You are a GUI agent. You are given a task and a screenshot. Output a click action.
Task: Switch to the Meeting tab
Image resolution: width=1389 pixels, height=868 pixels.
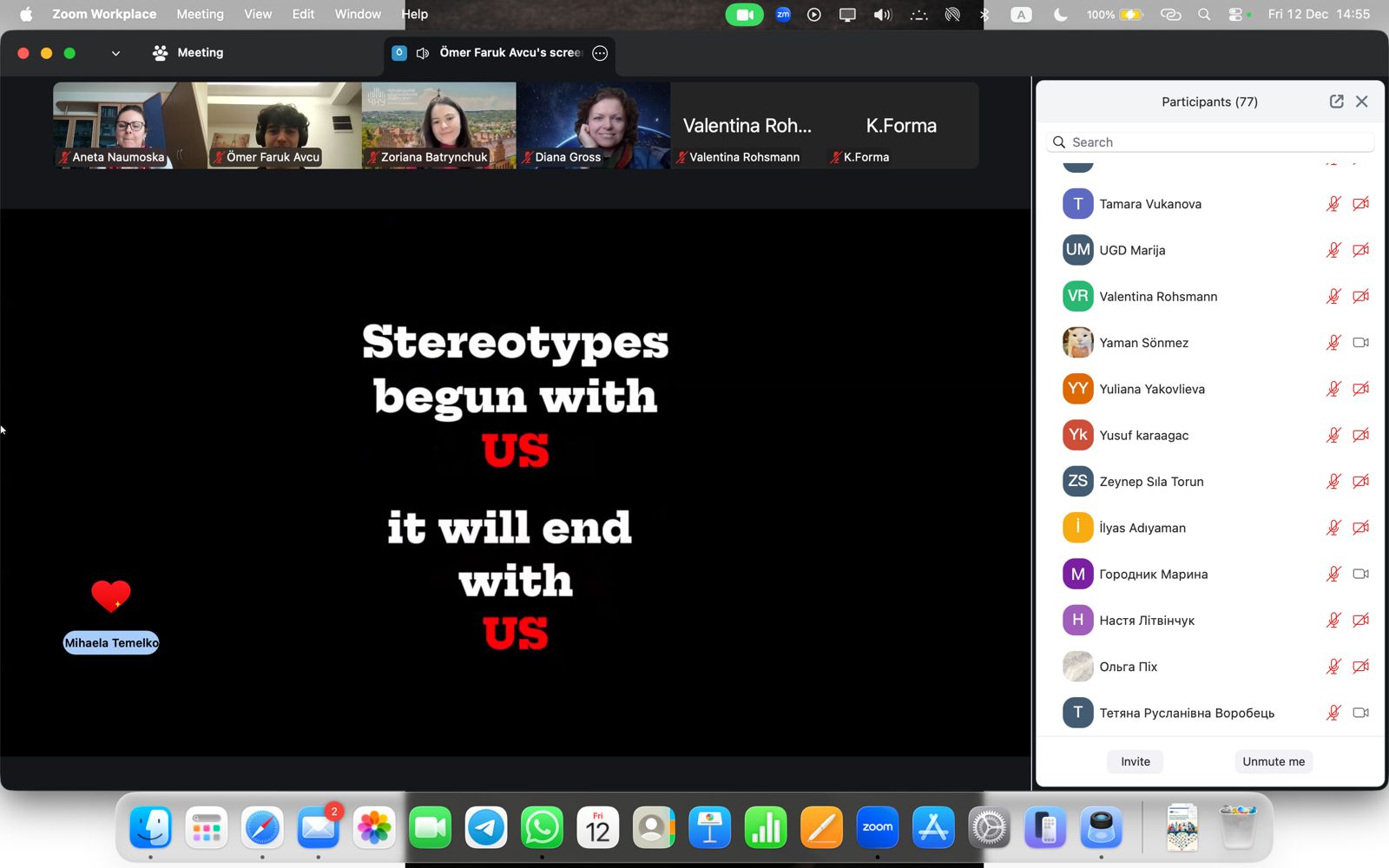pos(188,53)
